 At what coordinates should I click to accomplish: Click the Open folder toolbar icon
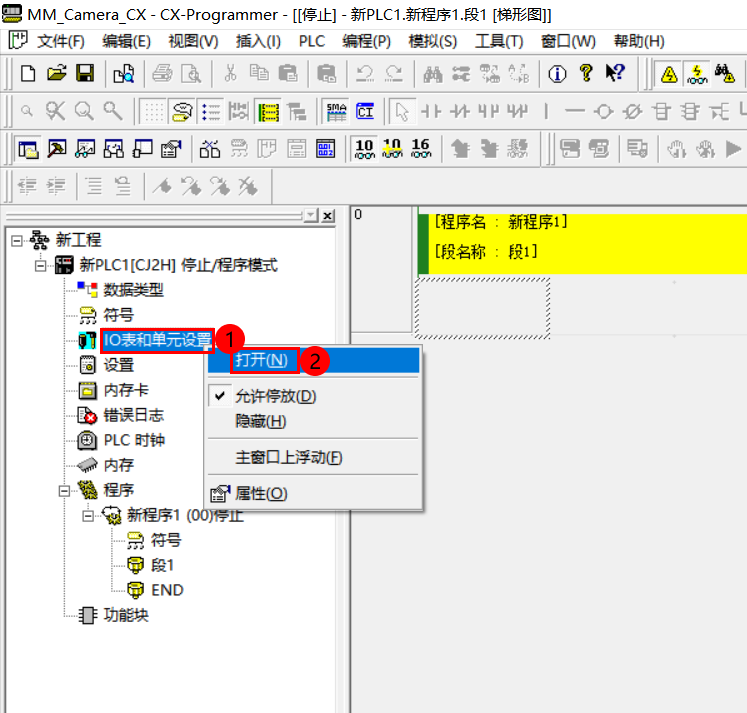[57, 73]
